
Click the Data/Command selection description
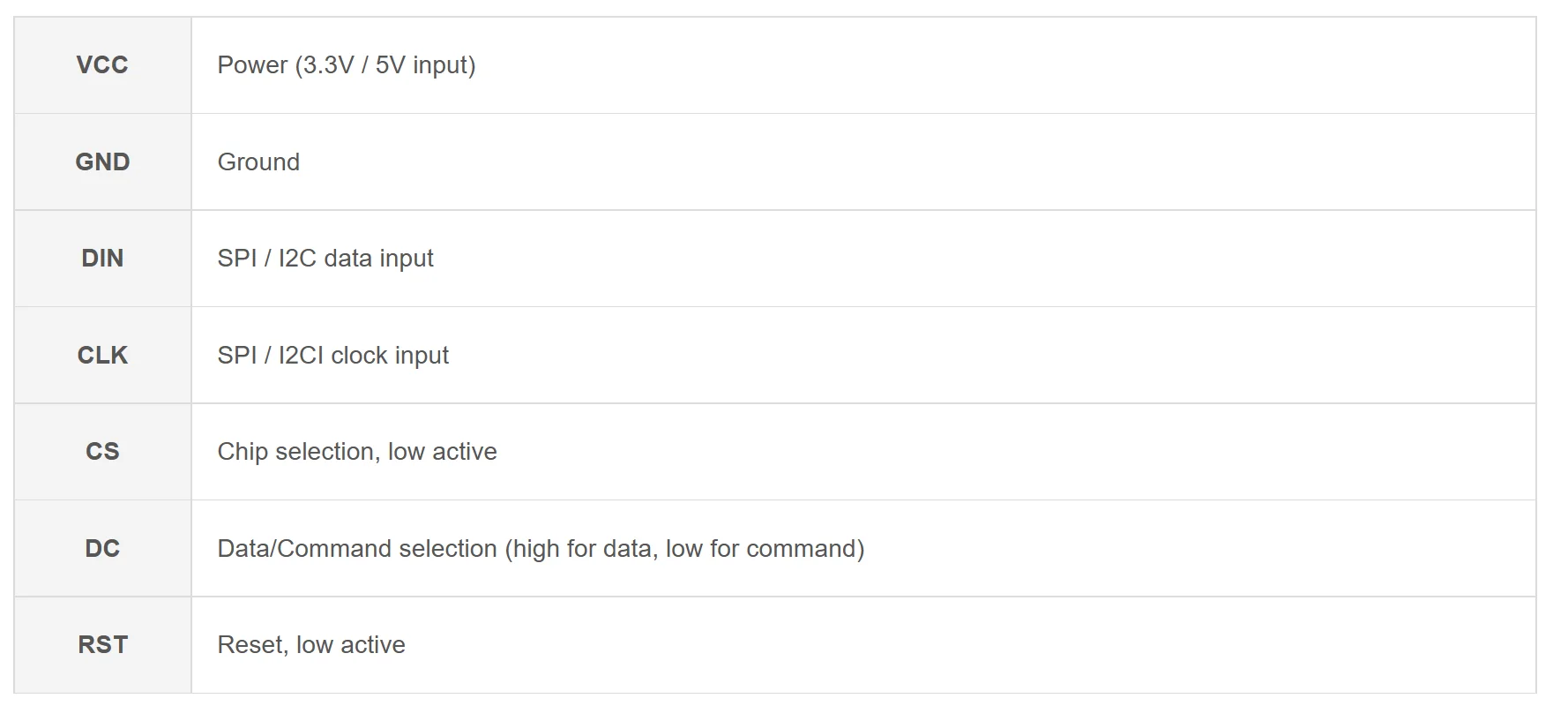(x=540, y=549)
